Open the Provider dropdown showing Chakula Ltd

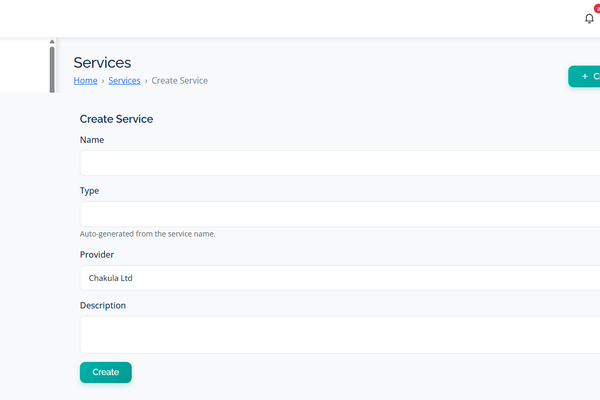[340, 278]
